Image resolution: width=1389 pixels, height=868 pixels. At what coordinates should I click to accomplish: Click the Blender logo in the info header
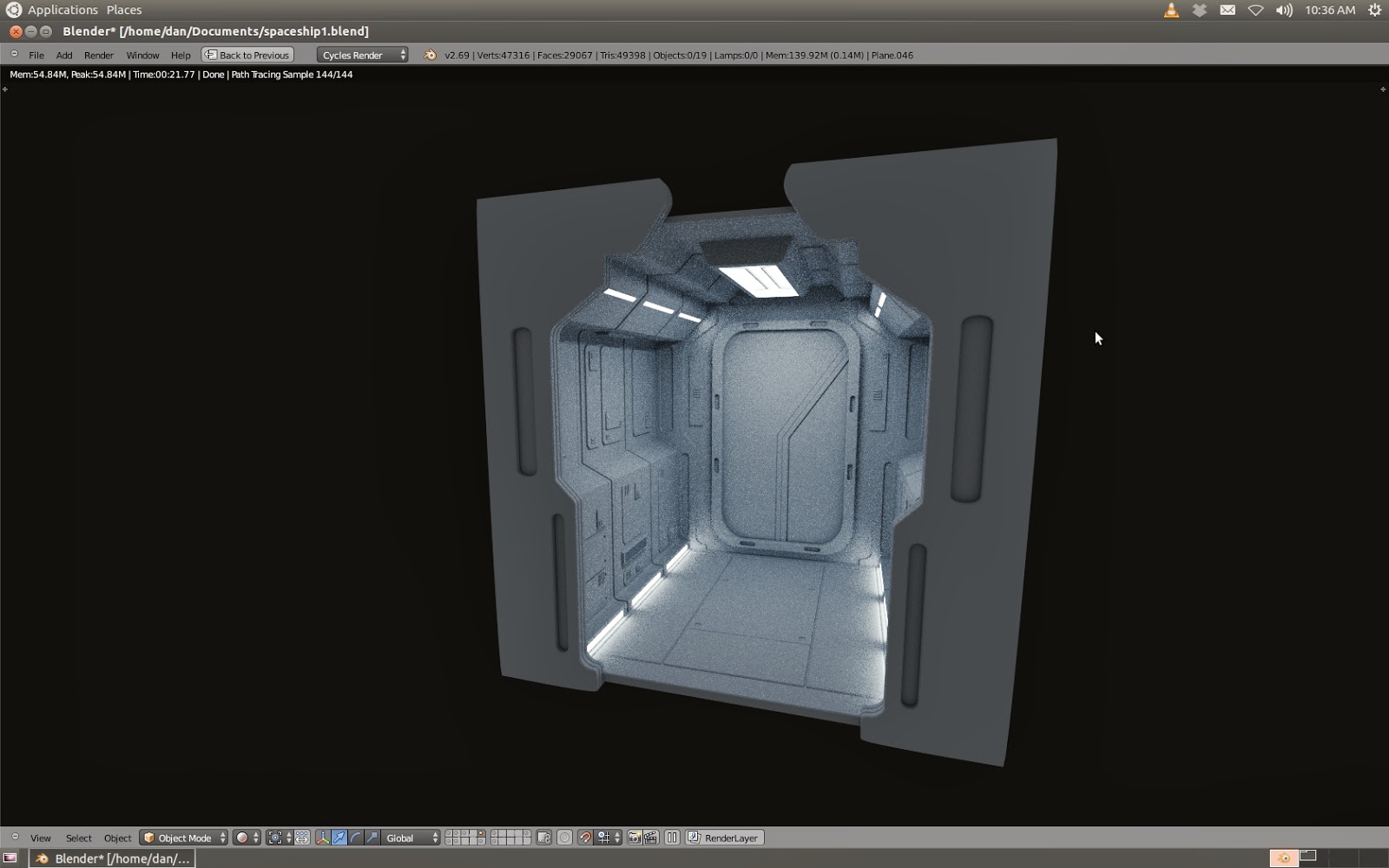(x=429, y=55)
